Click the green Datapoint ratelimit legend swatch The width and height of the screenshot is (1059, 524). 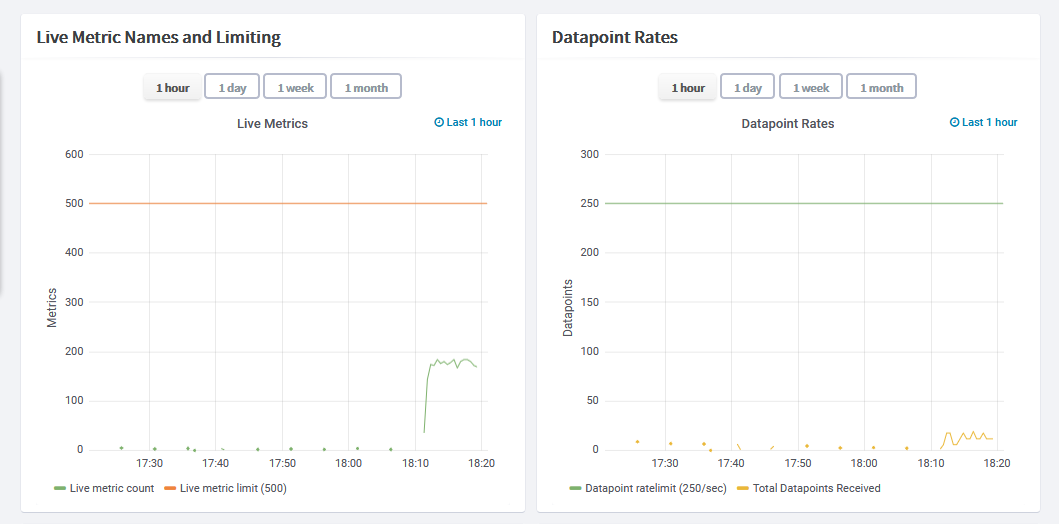575,488
